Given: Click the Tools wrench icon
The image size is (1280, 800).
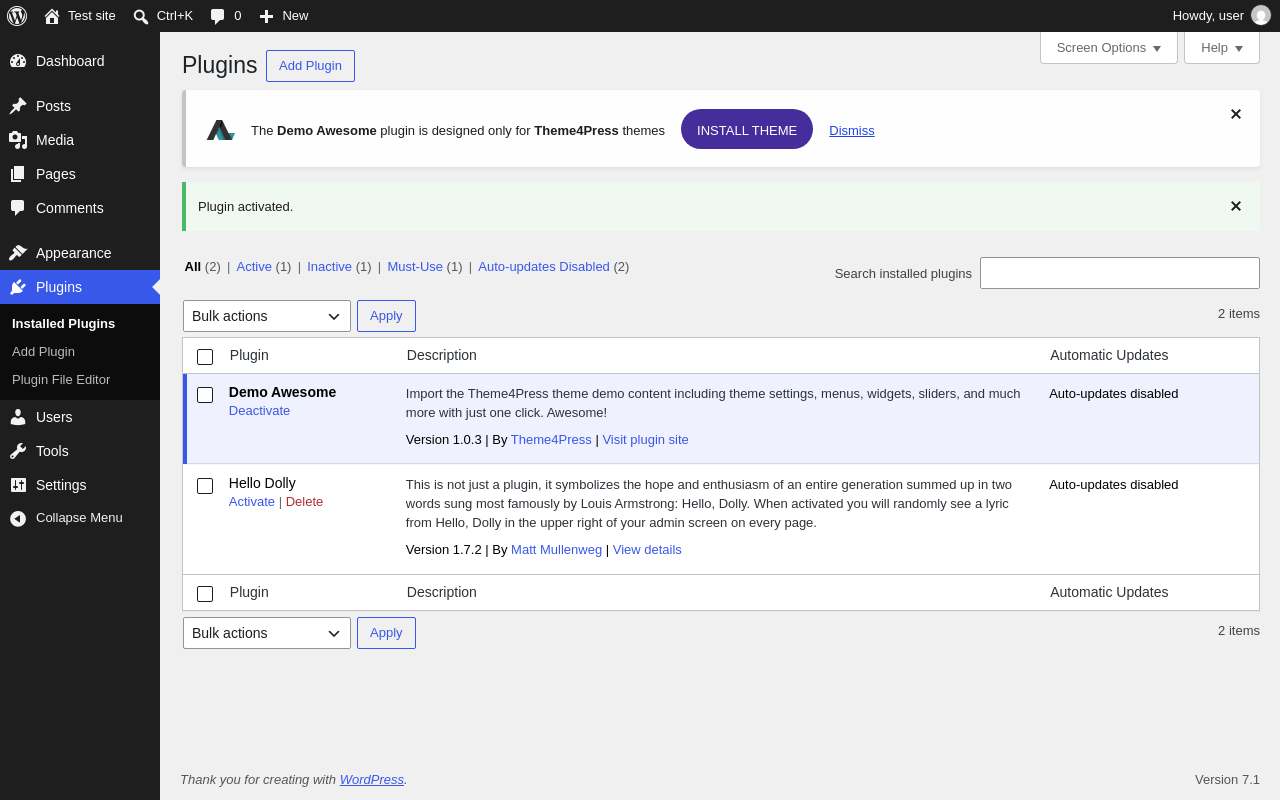Looking at the screenshot, I should click(x=18, y=451).
